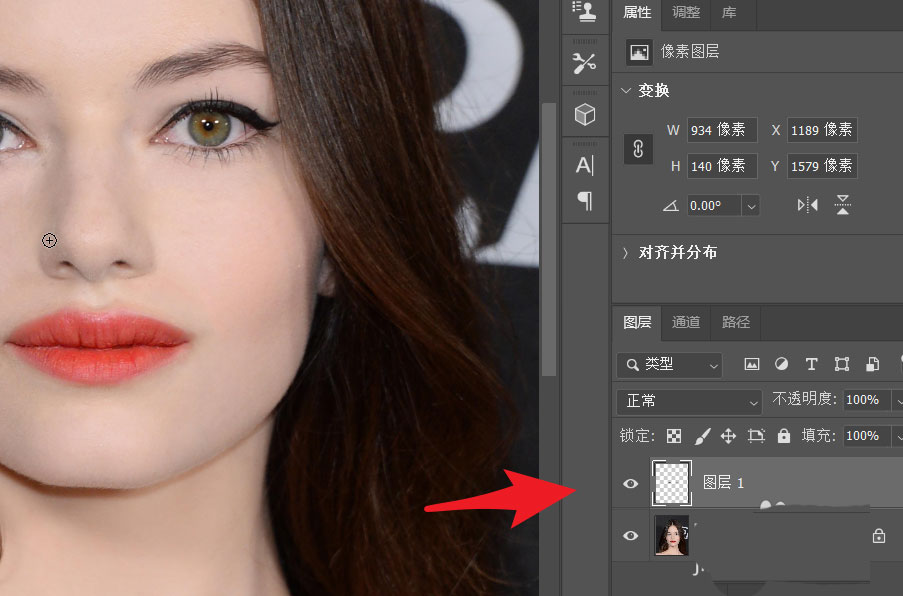Click the W width input field
903x596 pixels.
[720, 130]
